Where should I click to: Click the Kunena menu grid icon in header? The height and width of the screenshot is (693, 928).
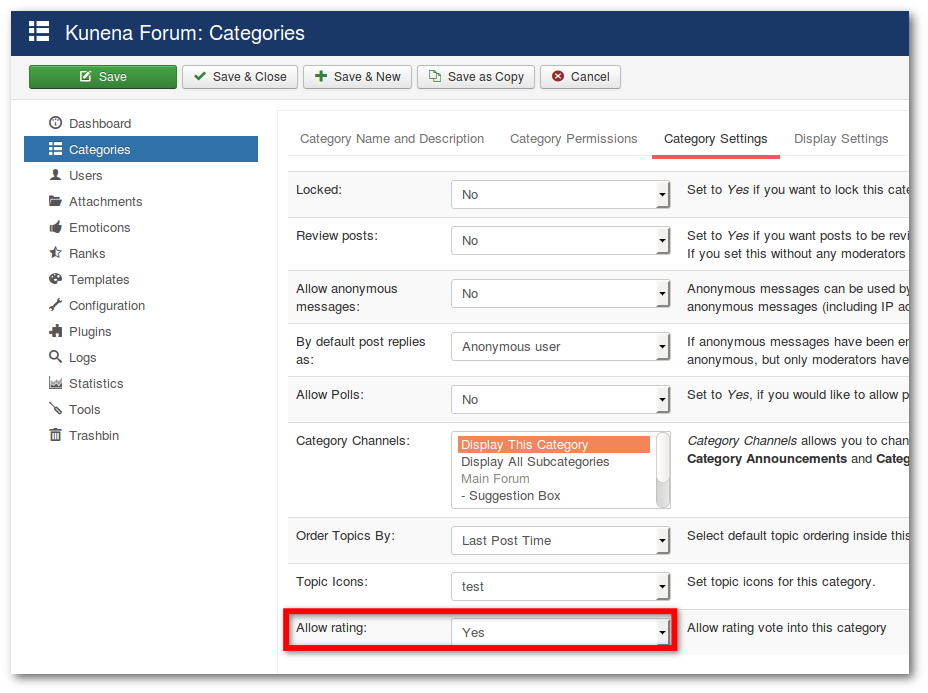39,31
